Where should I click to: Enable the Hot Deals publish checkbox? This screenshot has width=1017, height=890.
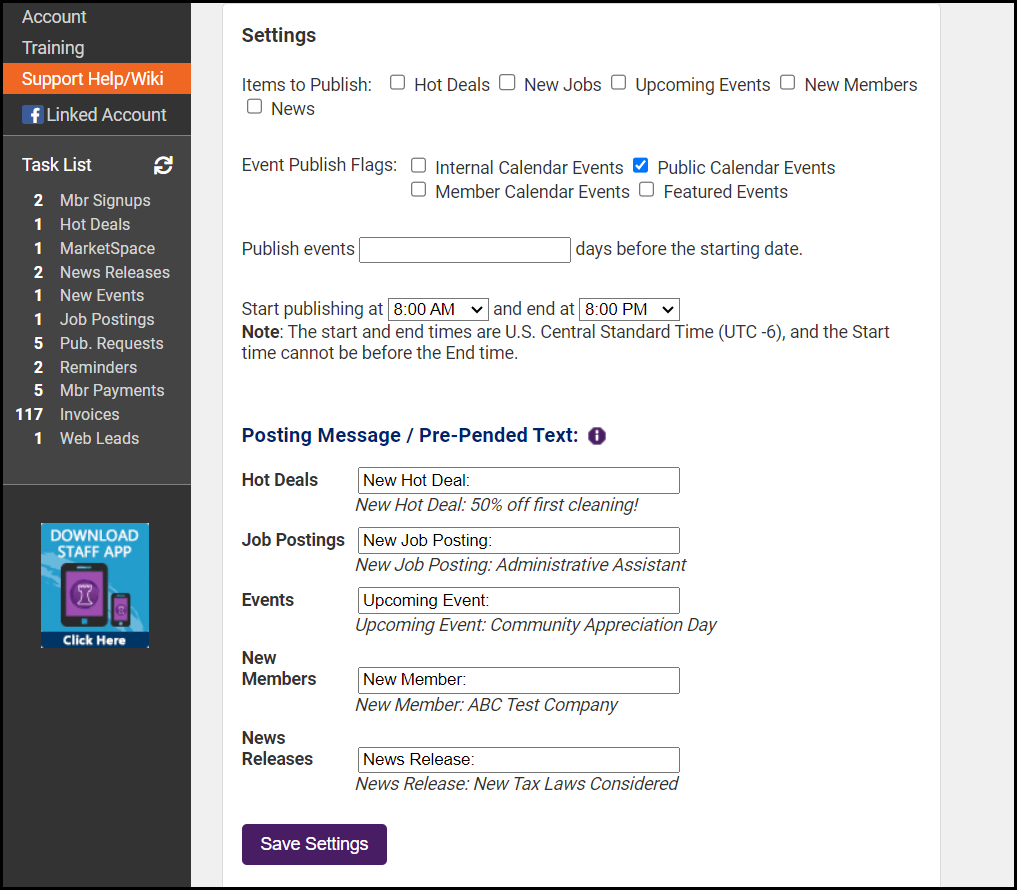pos(398,83)
